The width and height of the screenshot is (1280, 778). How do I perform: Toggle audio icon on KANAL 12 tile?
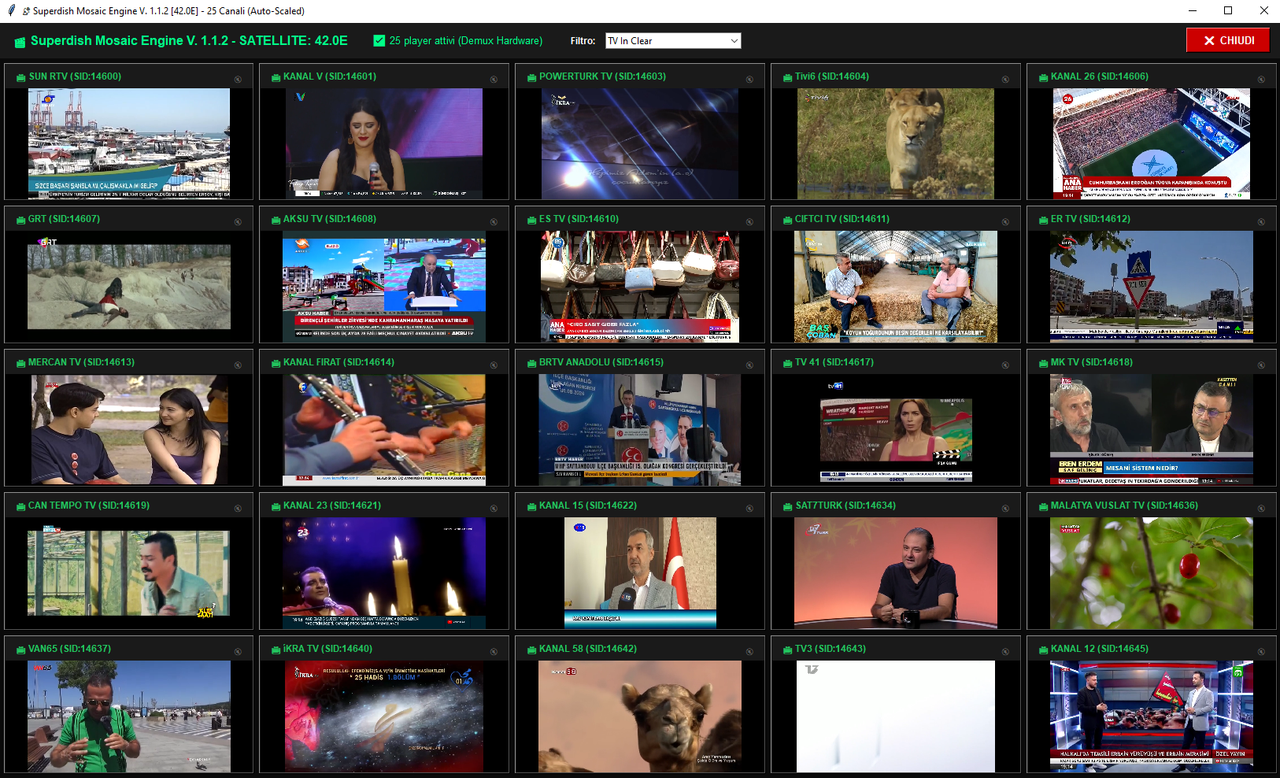tap(1262, 651)
